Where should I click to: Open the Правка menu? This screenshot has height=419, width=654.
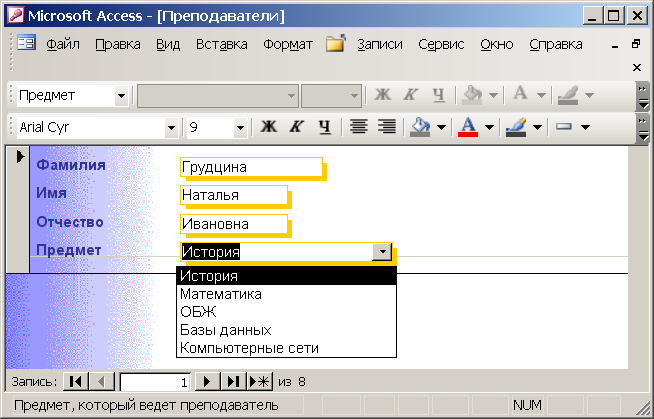tap(118, 44)
